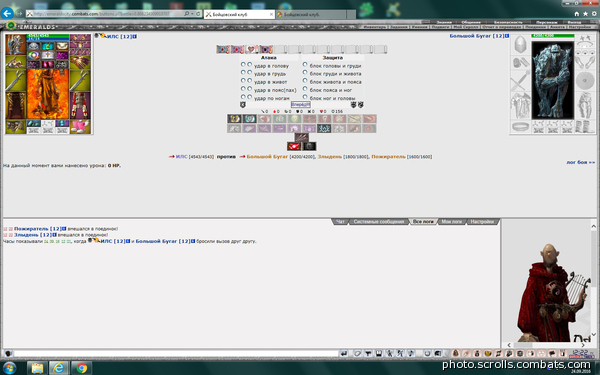Click the claw-slash ability icon
Image resolution: width=600 pixels, height=375 pixels.
(302, 137)
